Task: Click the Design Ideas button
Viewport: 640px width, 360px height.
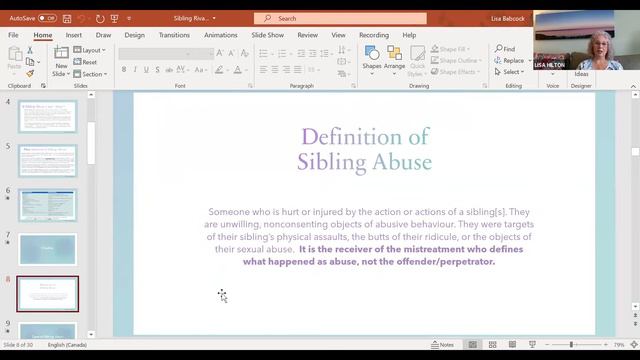Action: point(581,74)
